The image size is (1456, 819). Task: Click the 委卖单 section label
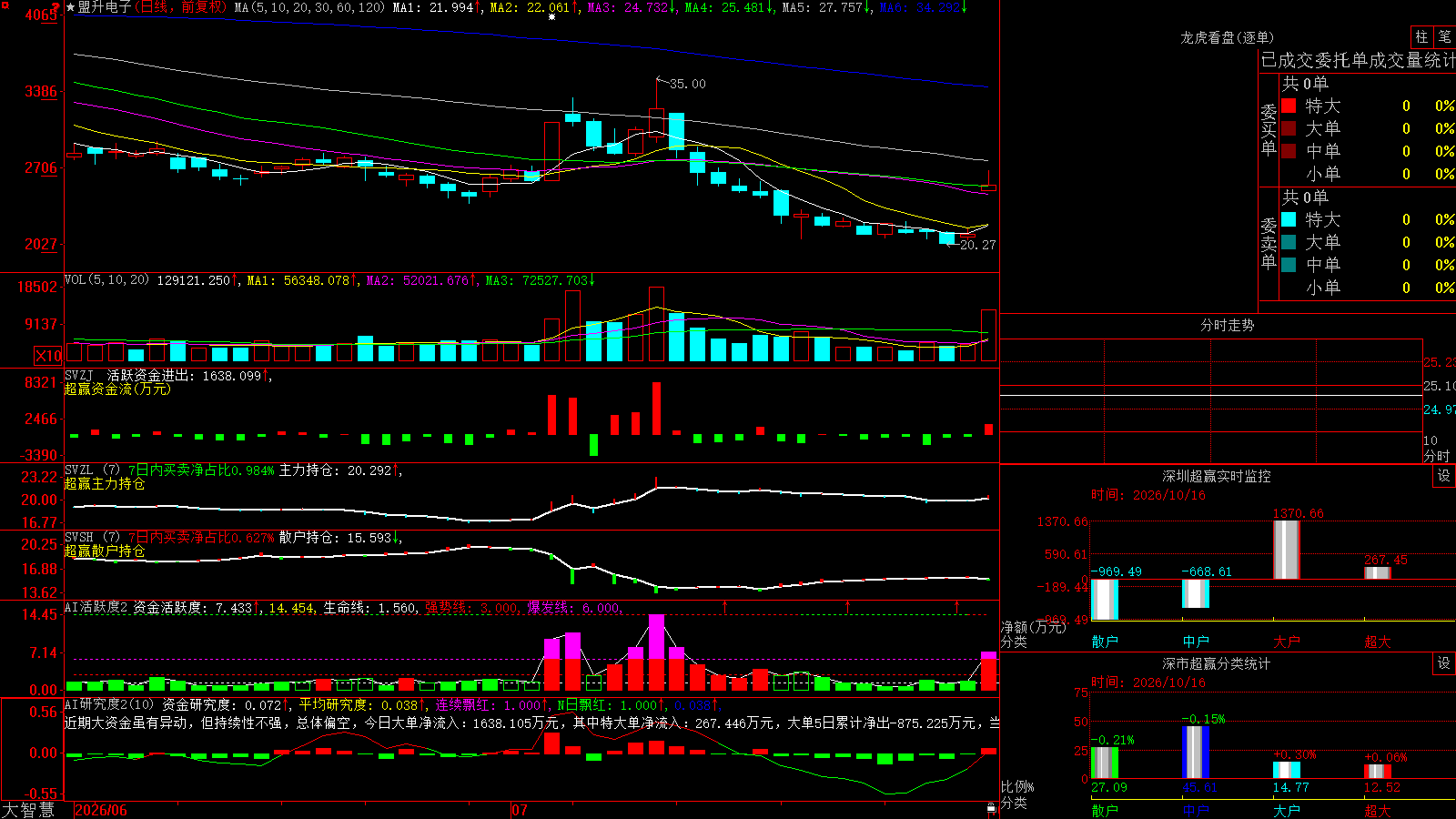1269,243
